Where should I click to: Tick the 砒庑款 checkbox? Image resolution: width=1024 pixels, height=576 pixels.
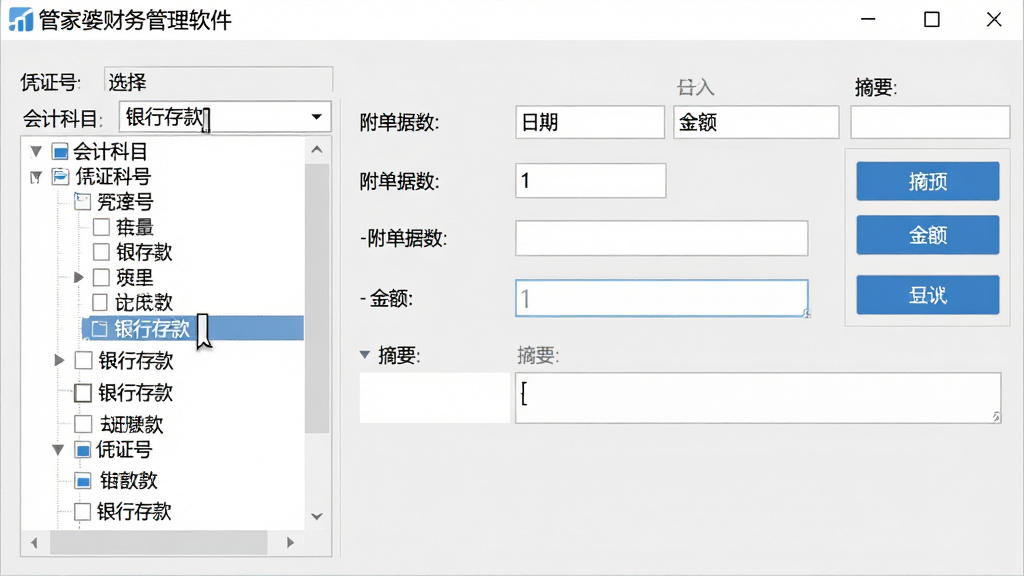tap(100, 302)
